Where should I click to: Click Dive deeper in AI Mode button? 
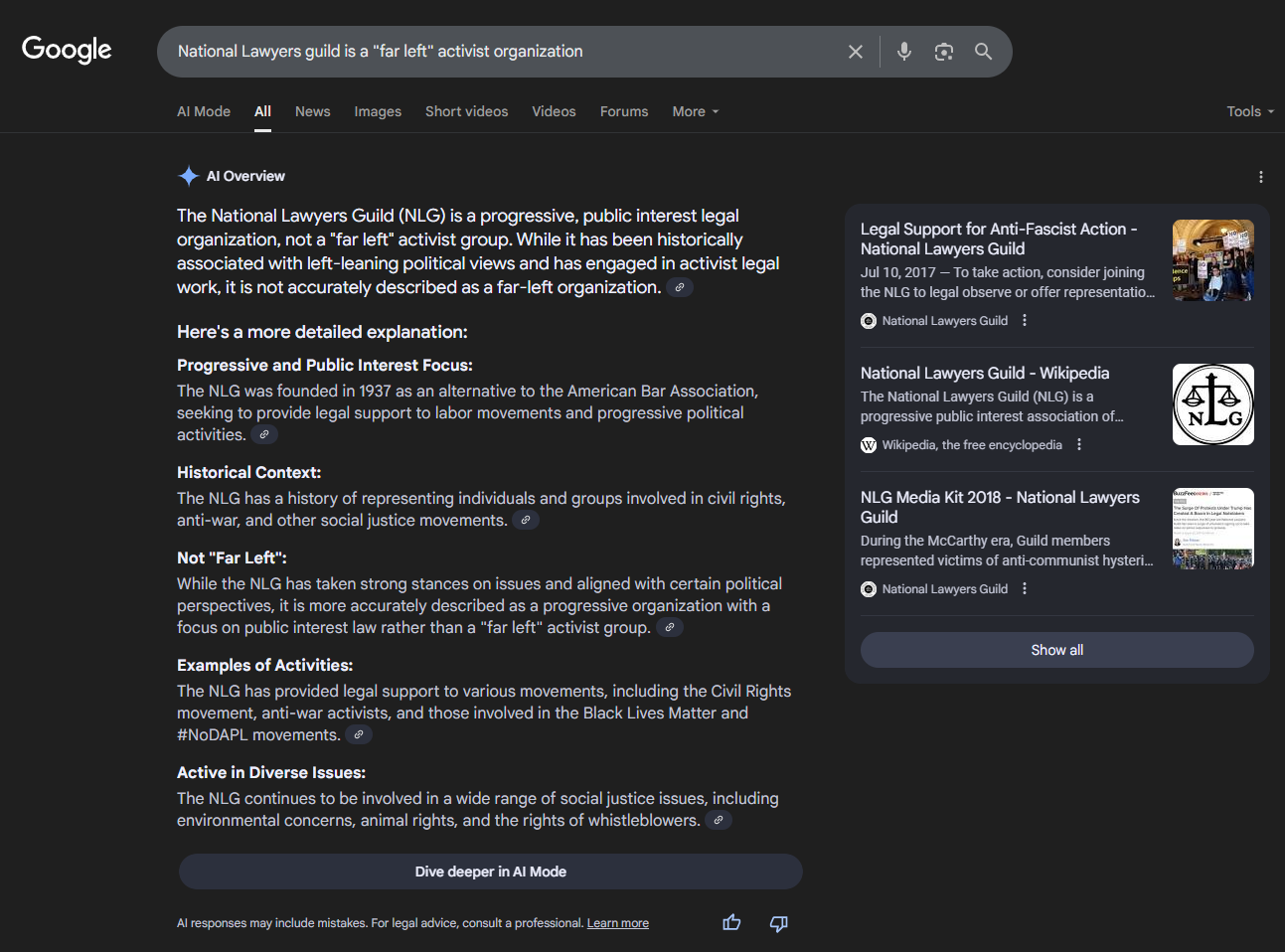(x=491, y=872)
